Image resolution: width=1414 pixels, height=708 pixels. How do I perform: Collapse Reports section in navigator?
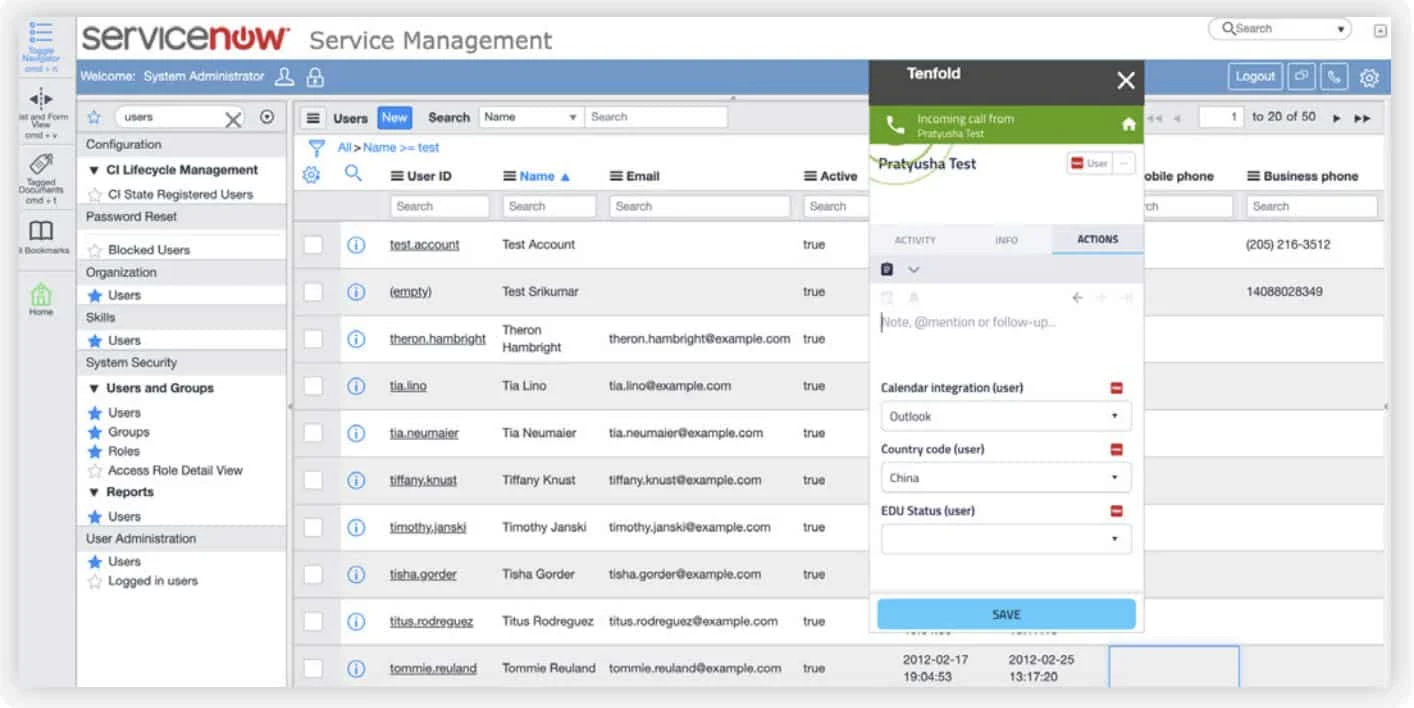pyautogui.click(x=94, y=492)
